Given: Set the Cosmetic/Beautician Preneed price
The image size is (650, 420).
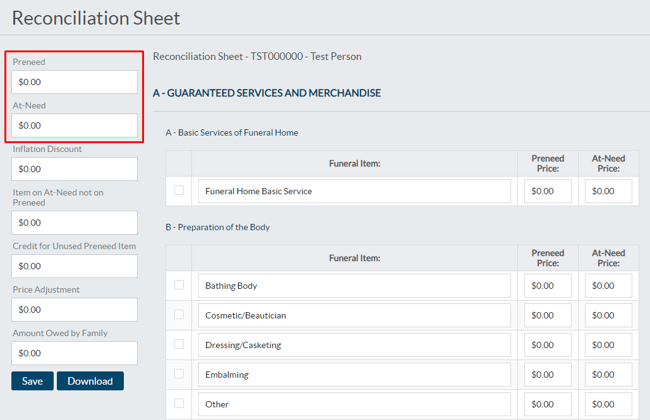Looking at the screenshot, I should [x=548, y=316].
